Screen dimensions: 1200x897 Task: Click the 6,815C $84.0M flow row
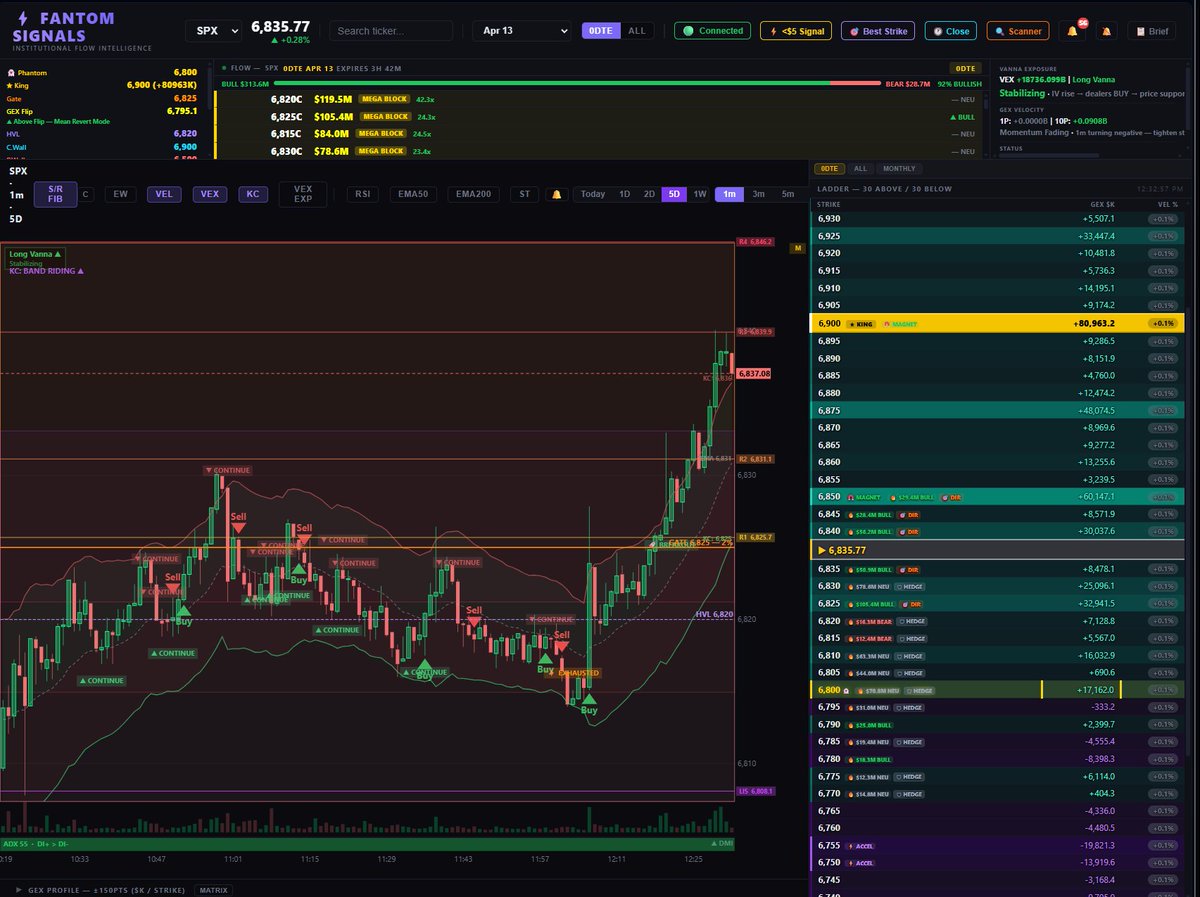600,134
